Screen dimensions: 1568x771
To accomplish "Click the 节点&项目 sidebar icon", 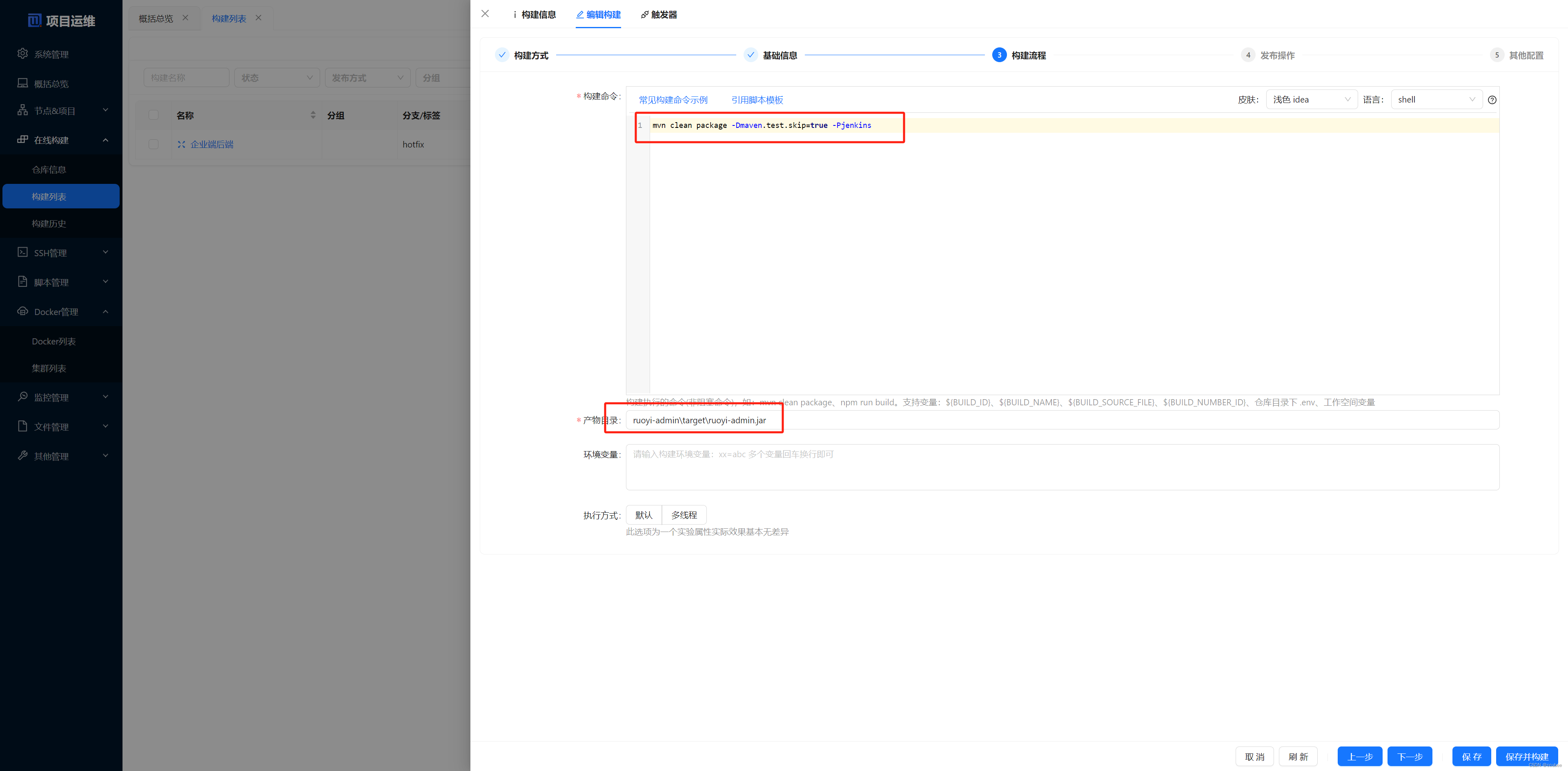I will pos(22,110).
